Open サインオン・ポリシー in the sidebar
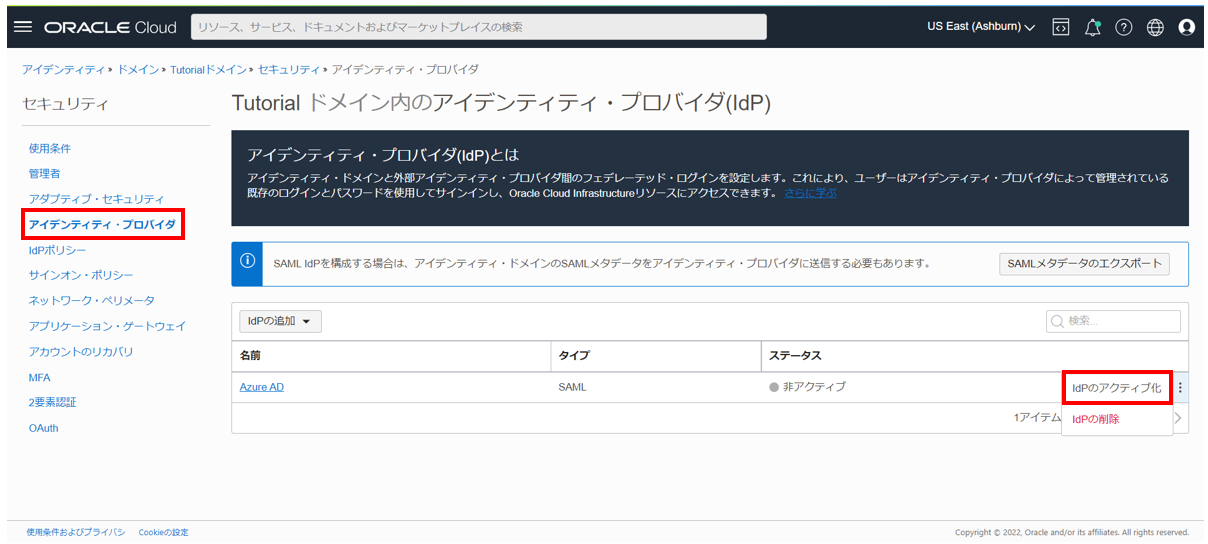1208x544 pixels. click(x=81, y=275)
